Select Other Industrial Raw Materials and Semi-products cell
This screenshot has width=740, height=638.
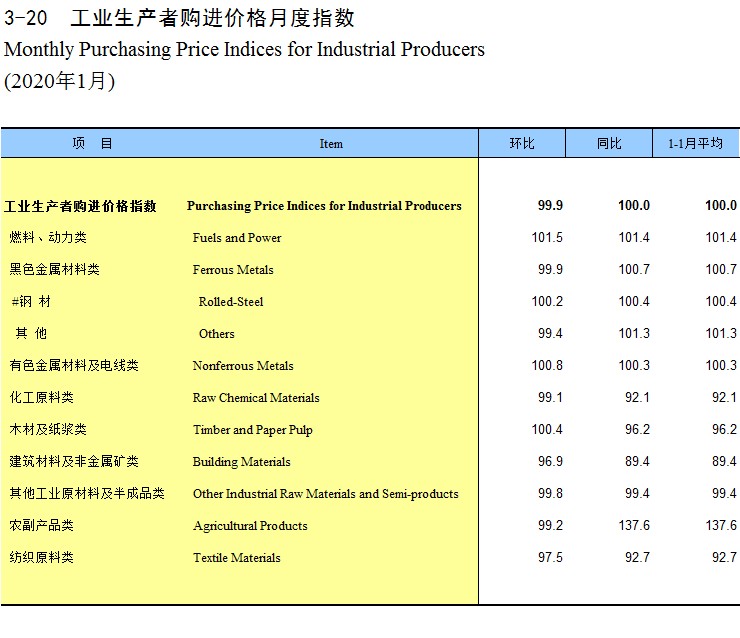(326, 494)
